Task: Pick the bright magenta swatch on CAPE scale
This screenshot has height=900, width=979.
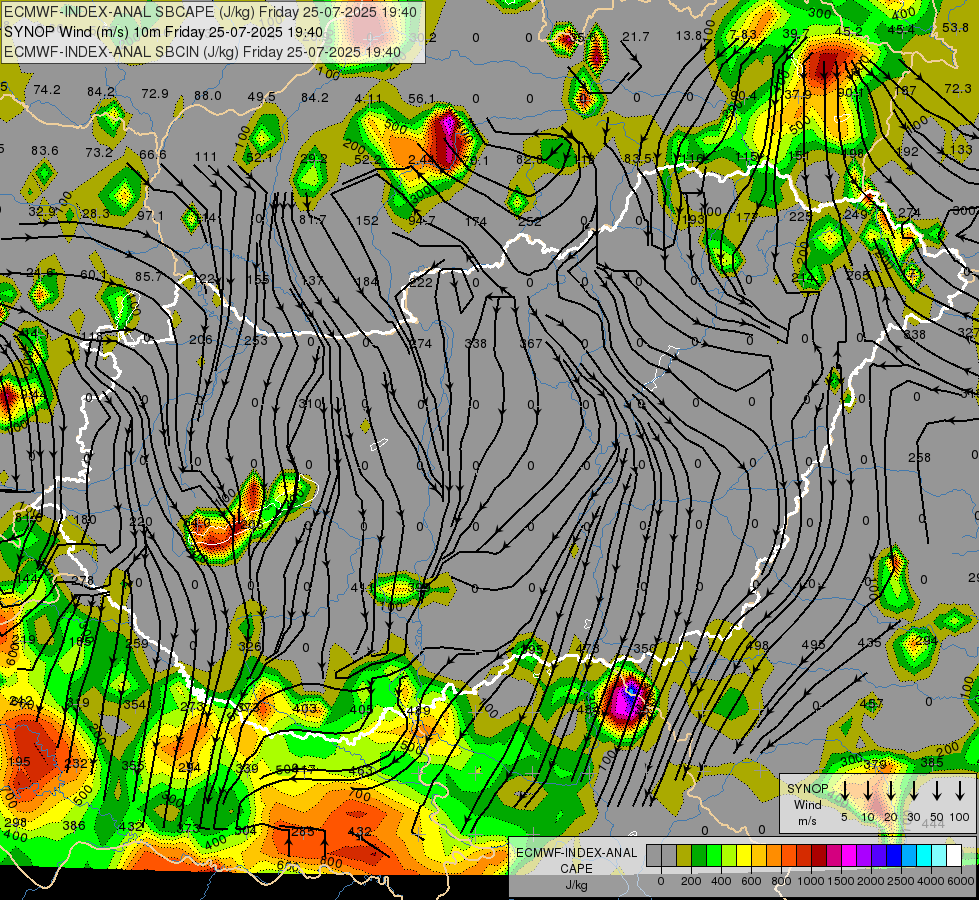Action: click(x=849, y=856)
